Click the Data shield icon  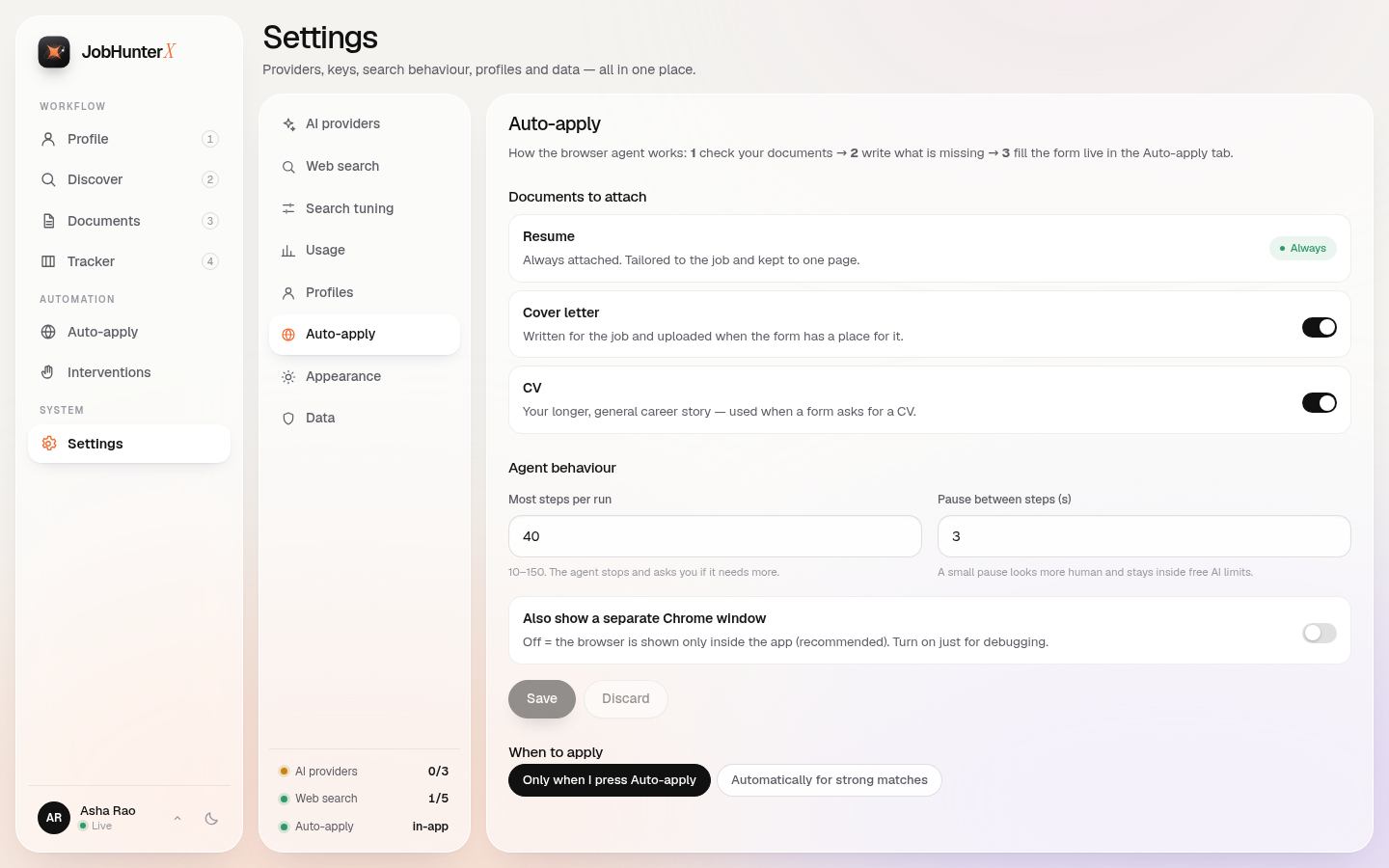click(x=288, y=419)
